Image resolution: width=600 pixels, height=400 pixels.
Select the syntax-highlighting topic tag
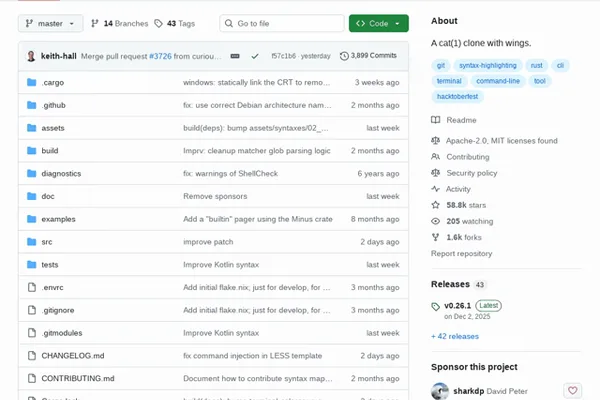488,65
